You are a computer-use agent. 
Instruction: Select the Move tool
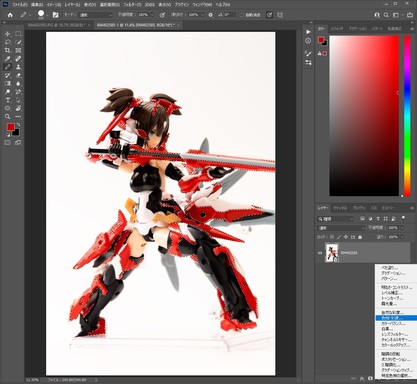pyautogui.click(x=7, y=34)
